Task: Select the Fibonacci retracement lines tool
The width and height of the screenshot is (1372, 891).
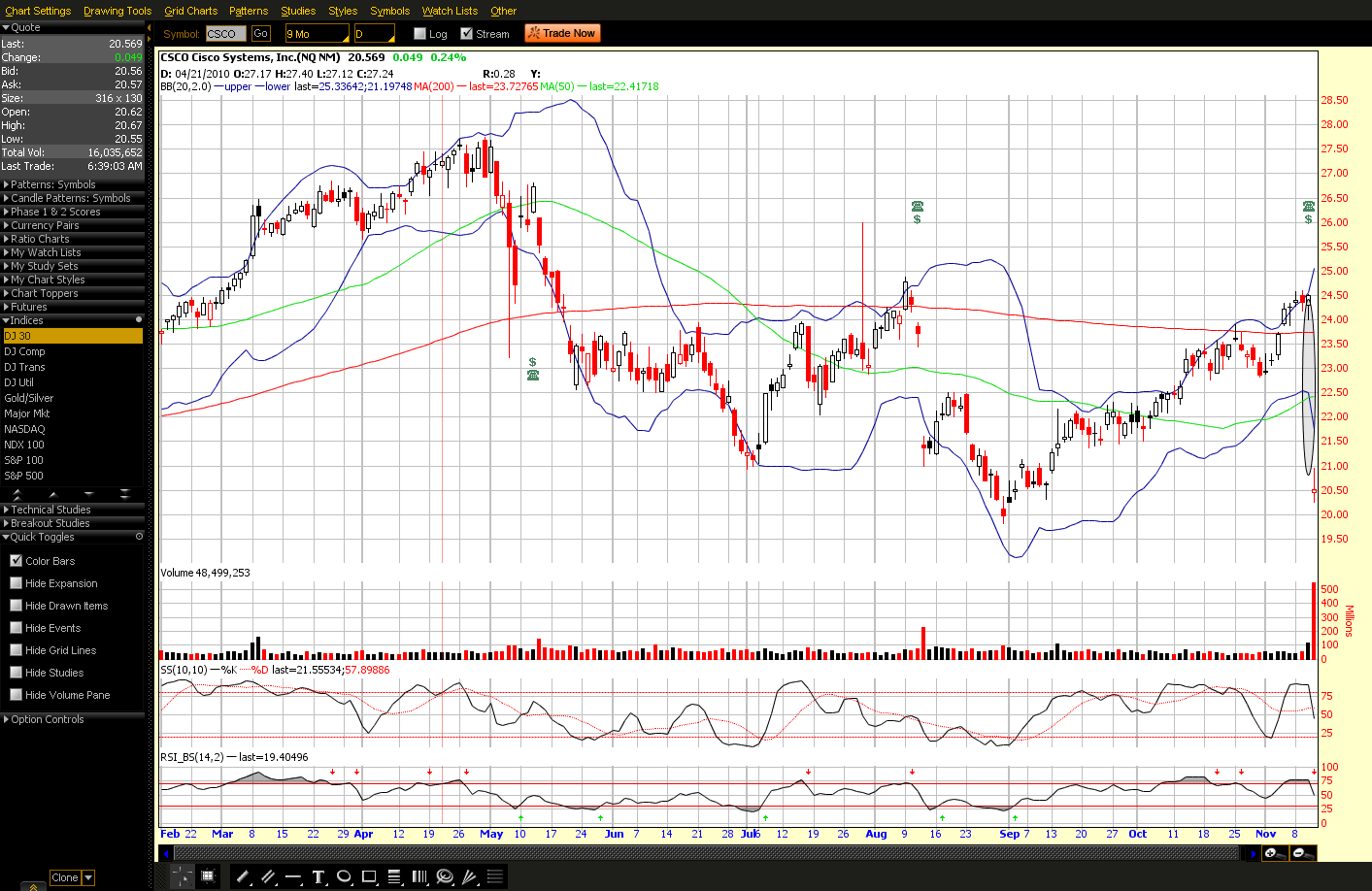Action: point(394,876)
